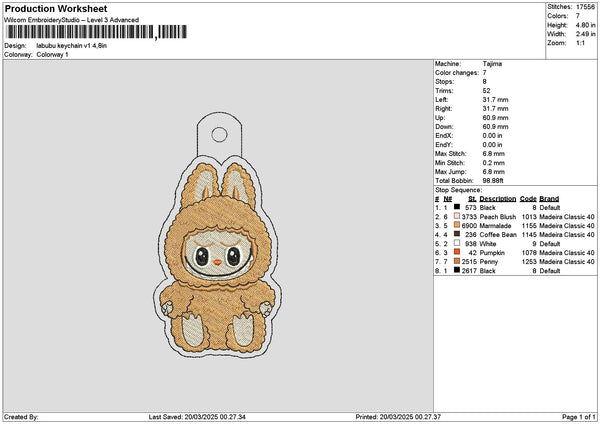Click the "Last Saved: 20/03/2025" footer text
The height and width of the screenshot is (424, 600).
point(183,417)
